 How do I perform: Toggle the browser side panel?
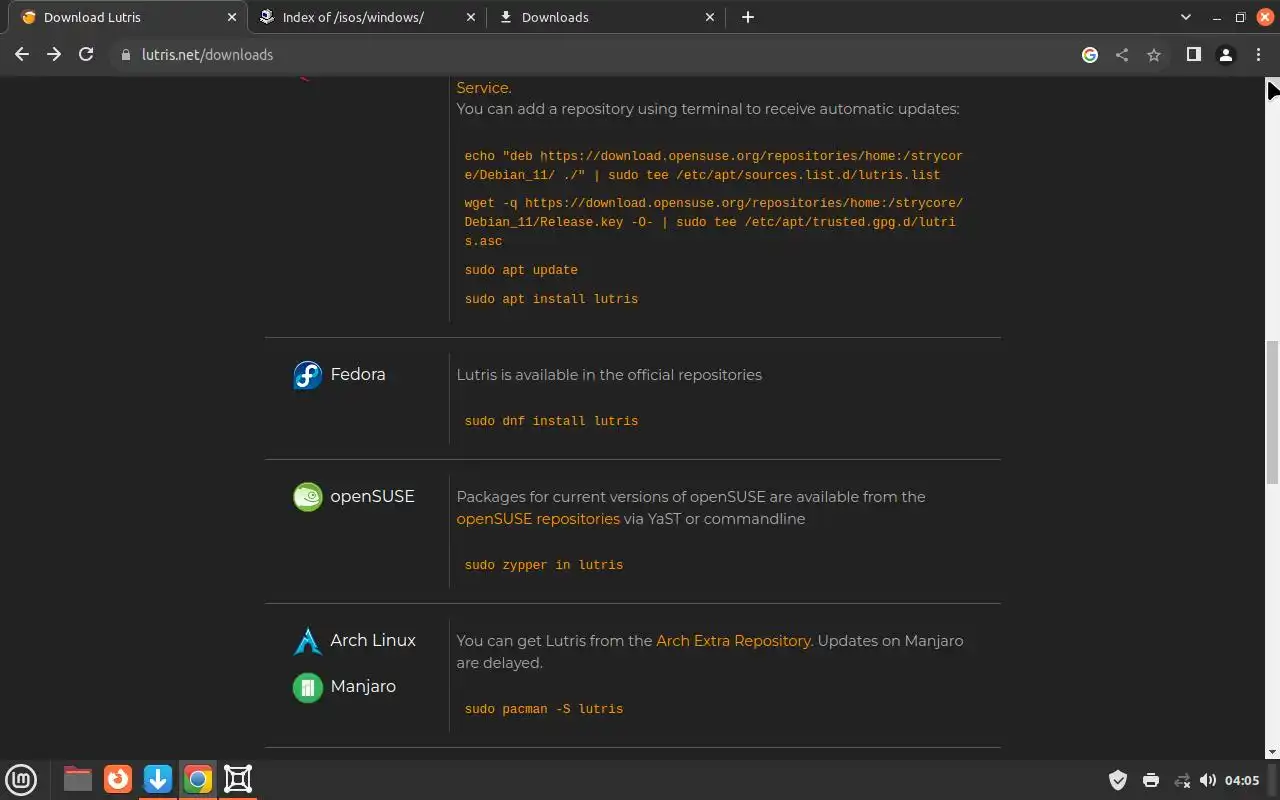pyautogui.click(x=1193, y=55)
